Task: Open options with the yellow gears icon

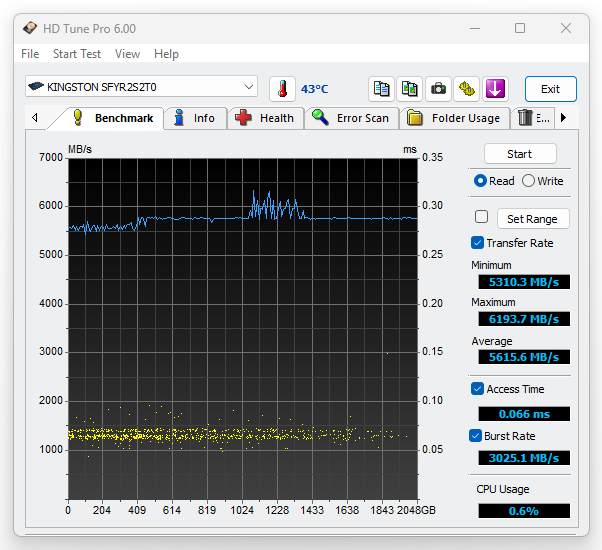Action: coord(466,89)
